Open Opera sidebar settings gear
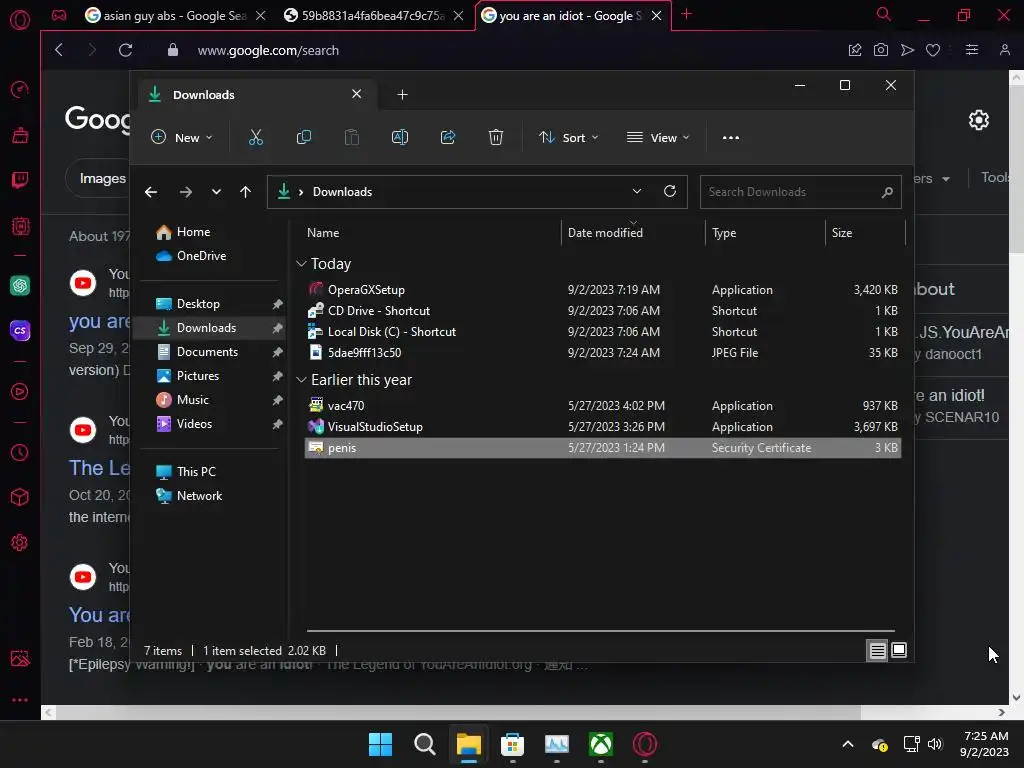The height and width of the screenshot is (768, 1024). 20,542
